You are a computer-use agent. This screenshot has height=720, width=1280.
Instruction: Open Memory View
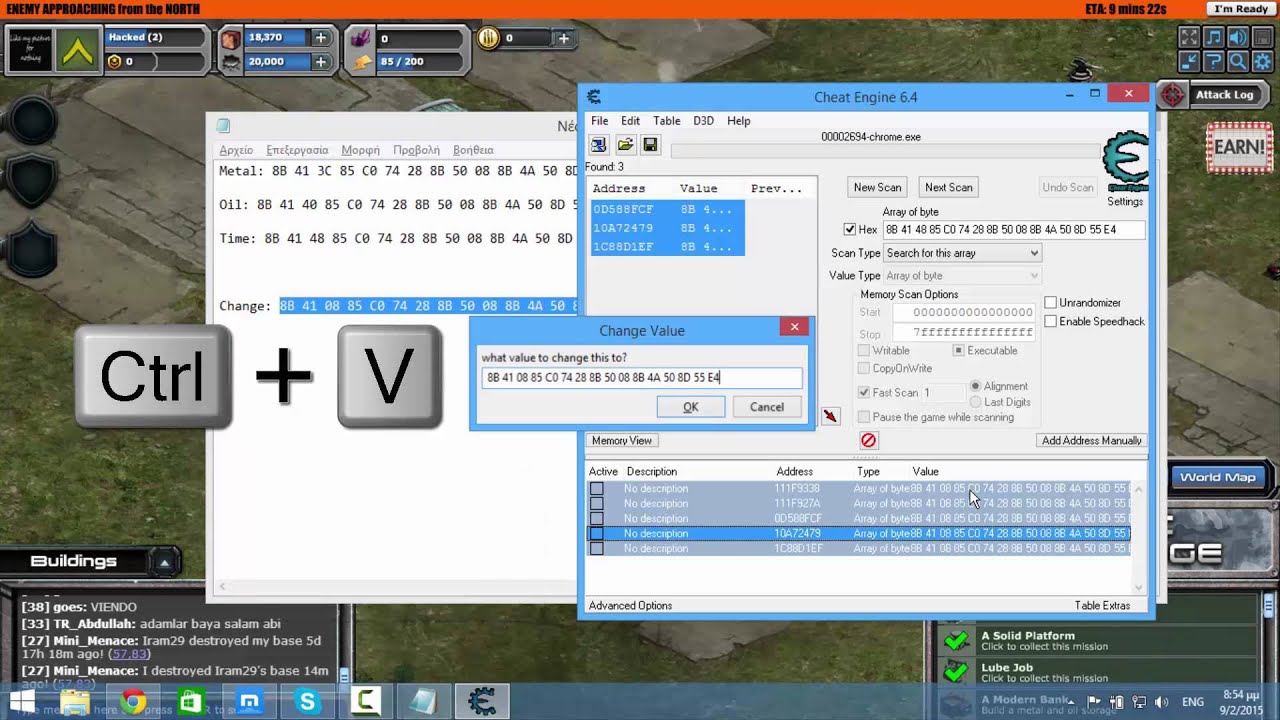pyautogui.click(x=621, y=441)
